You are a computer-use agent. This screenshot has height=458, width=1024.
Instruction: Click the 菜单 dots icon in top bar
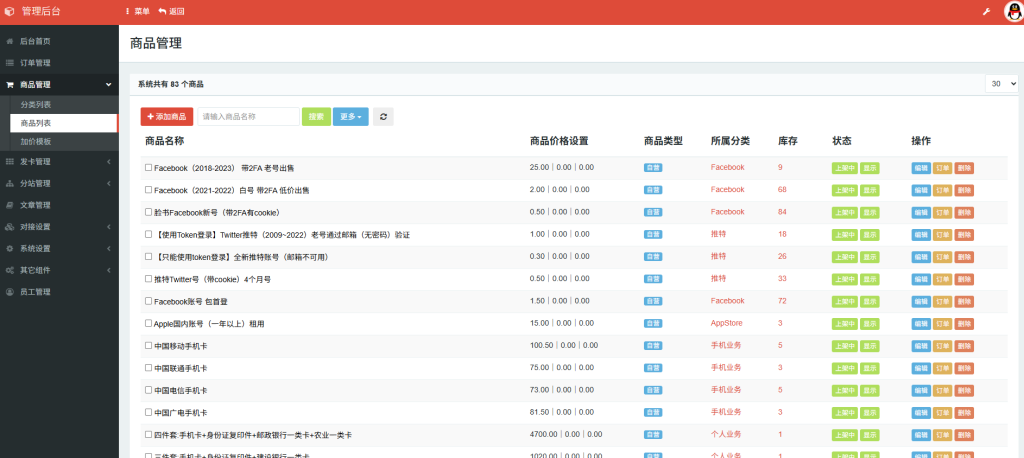pyautogui.click(x=127, y=11)
